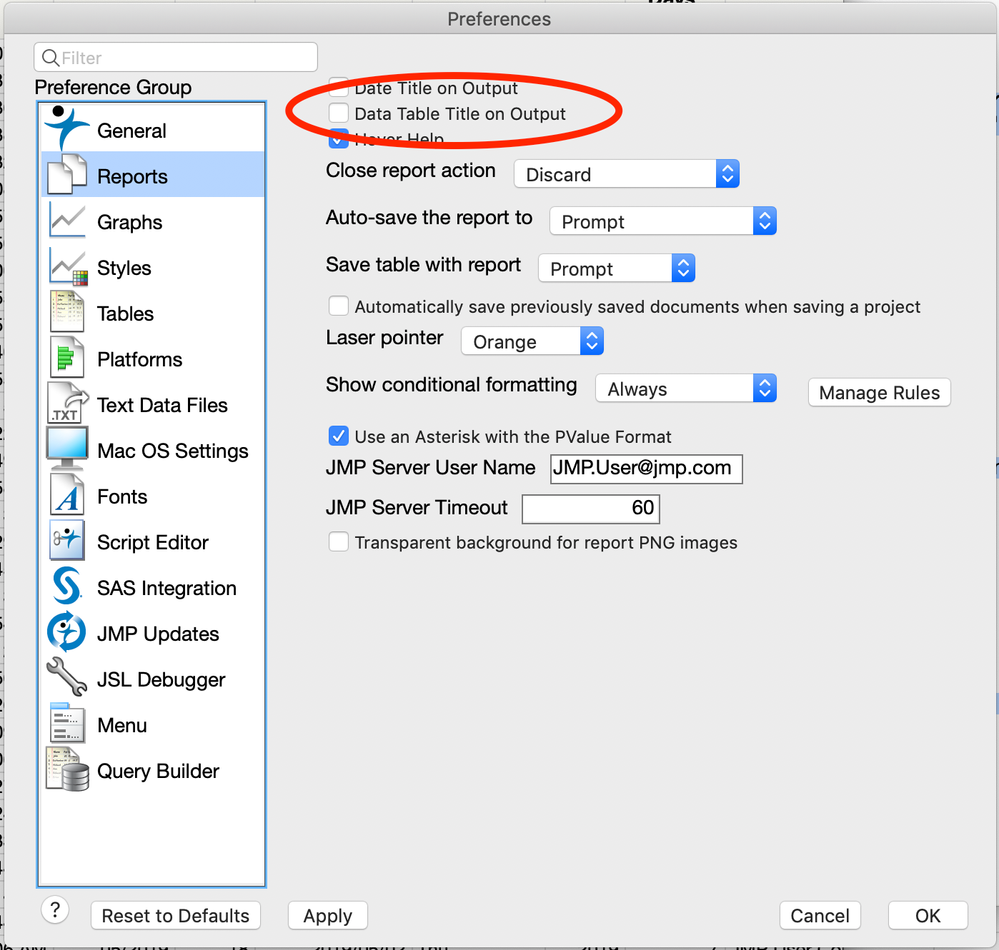
Task: Choose the Styles icon in the list
Action: pyautogui.click(x=68, y=266)
